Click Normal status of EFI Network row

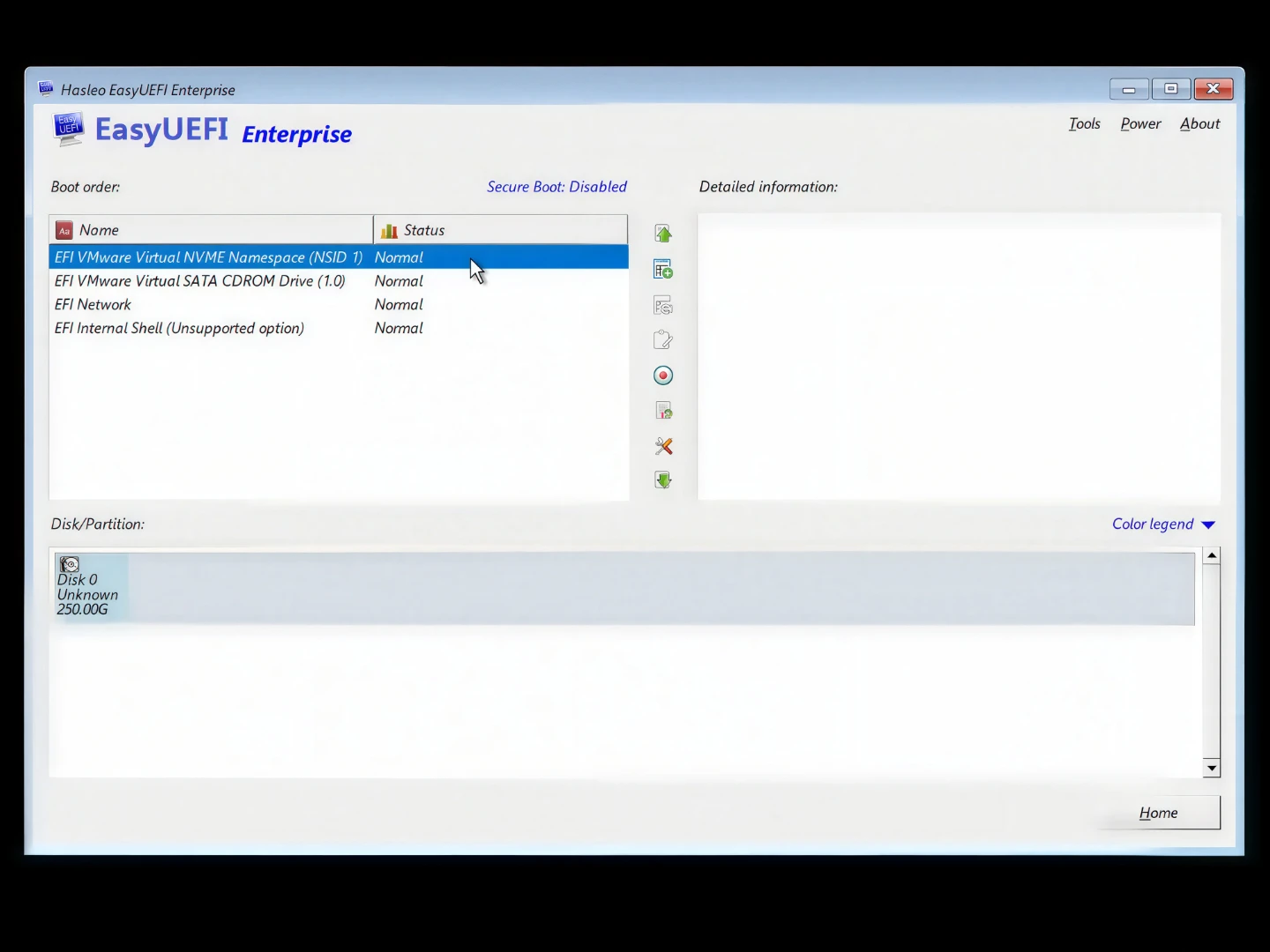[x=399, y=305]
